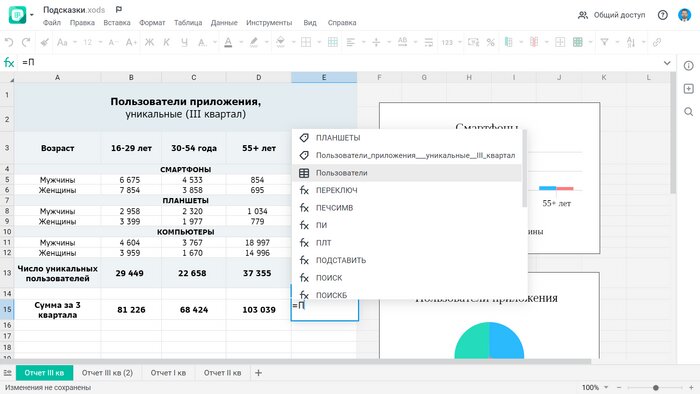
Task: Click the horizontal alignment icon
Action: 351,42
